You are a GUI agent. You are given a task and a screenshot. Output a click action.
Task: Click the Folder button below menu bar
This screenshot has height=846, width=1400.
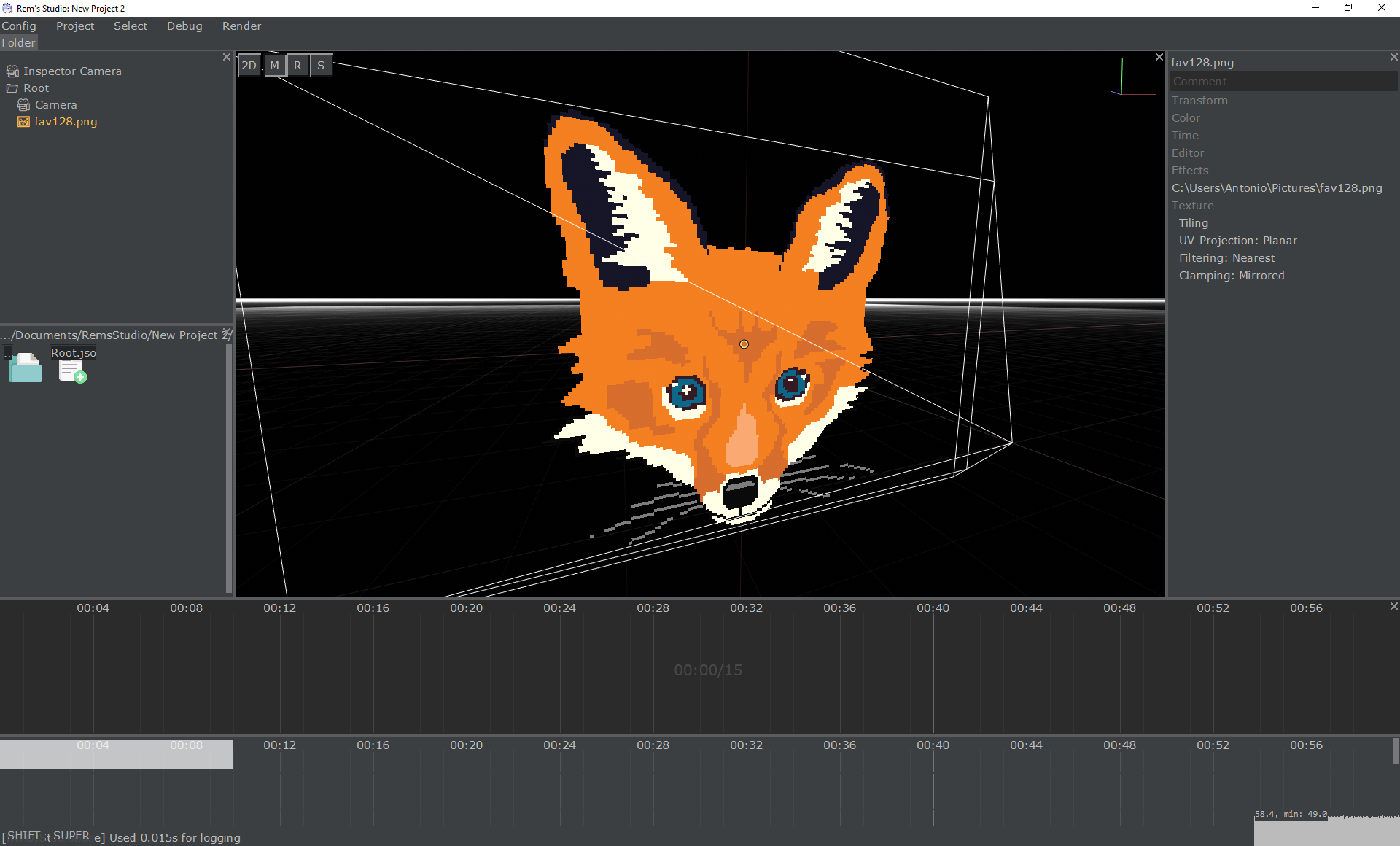[18, 43]
